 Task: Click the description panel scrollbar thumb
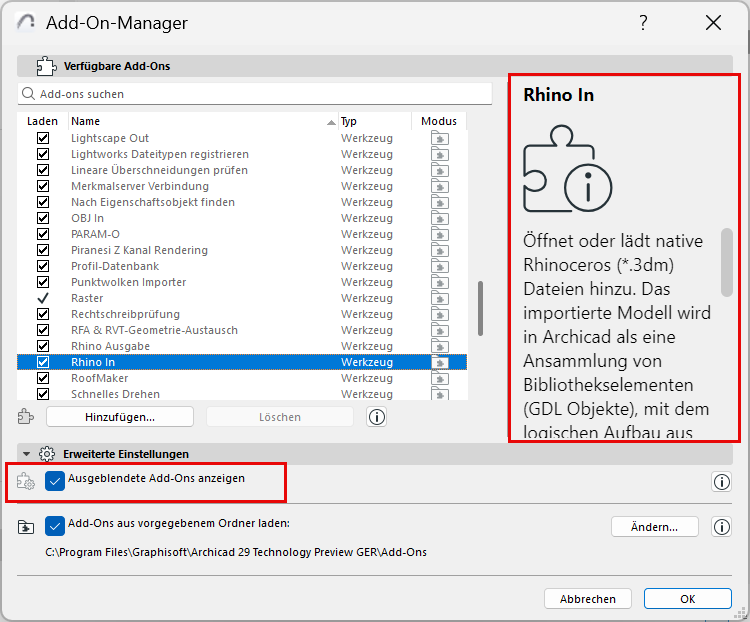point(727,262)
